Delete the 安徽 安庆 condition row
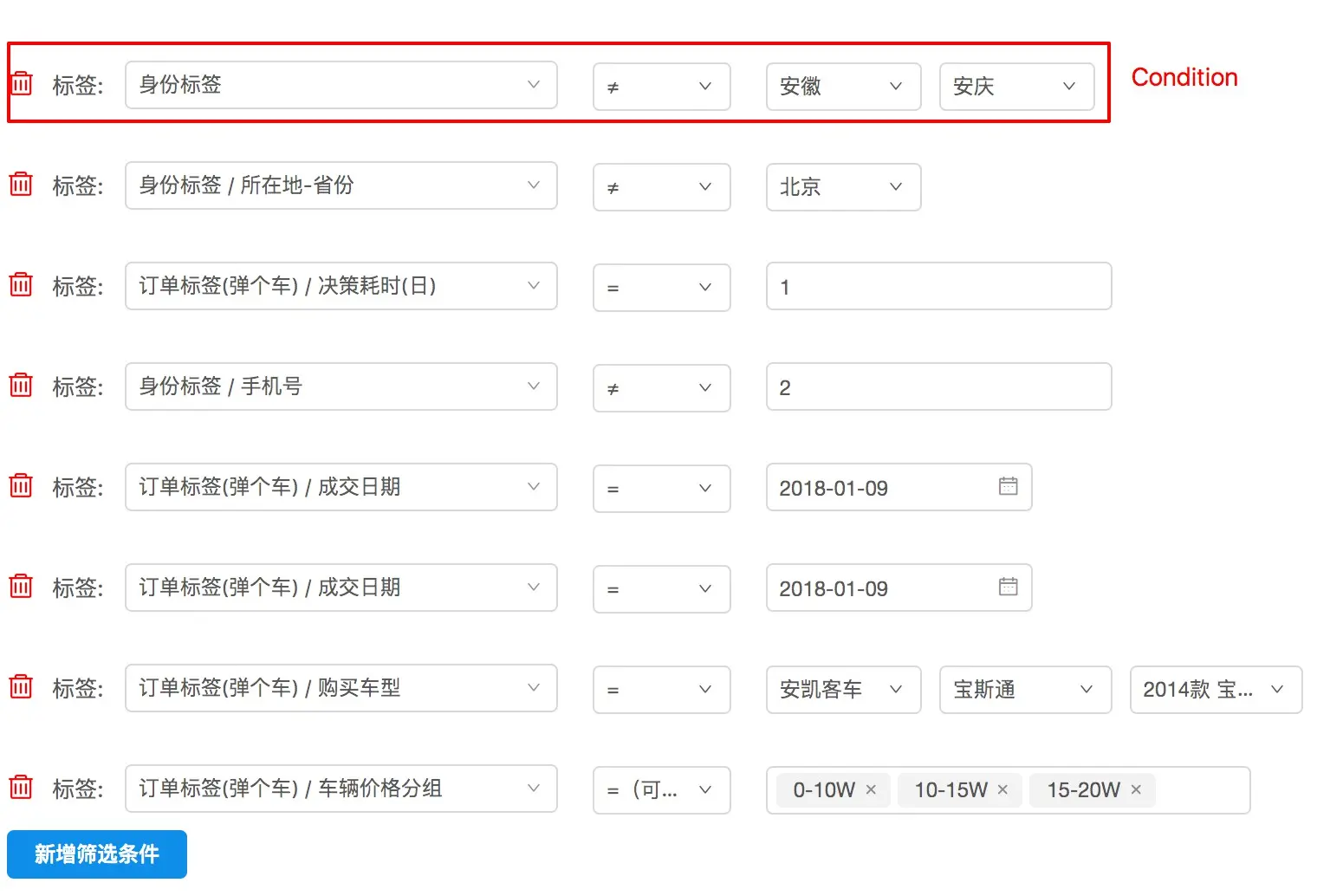Image resolution: width=1343 pixels, height=896 pixels. coord(21,84)
